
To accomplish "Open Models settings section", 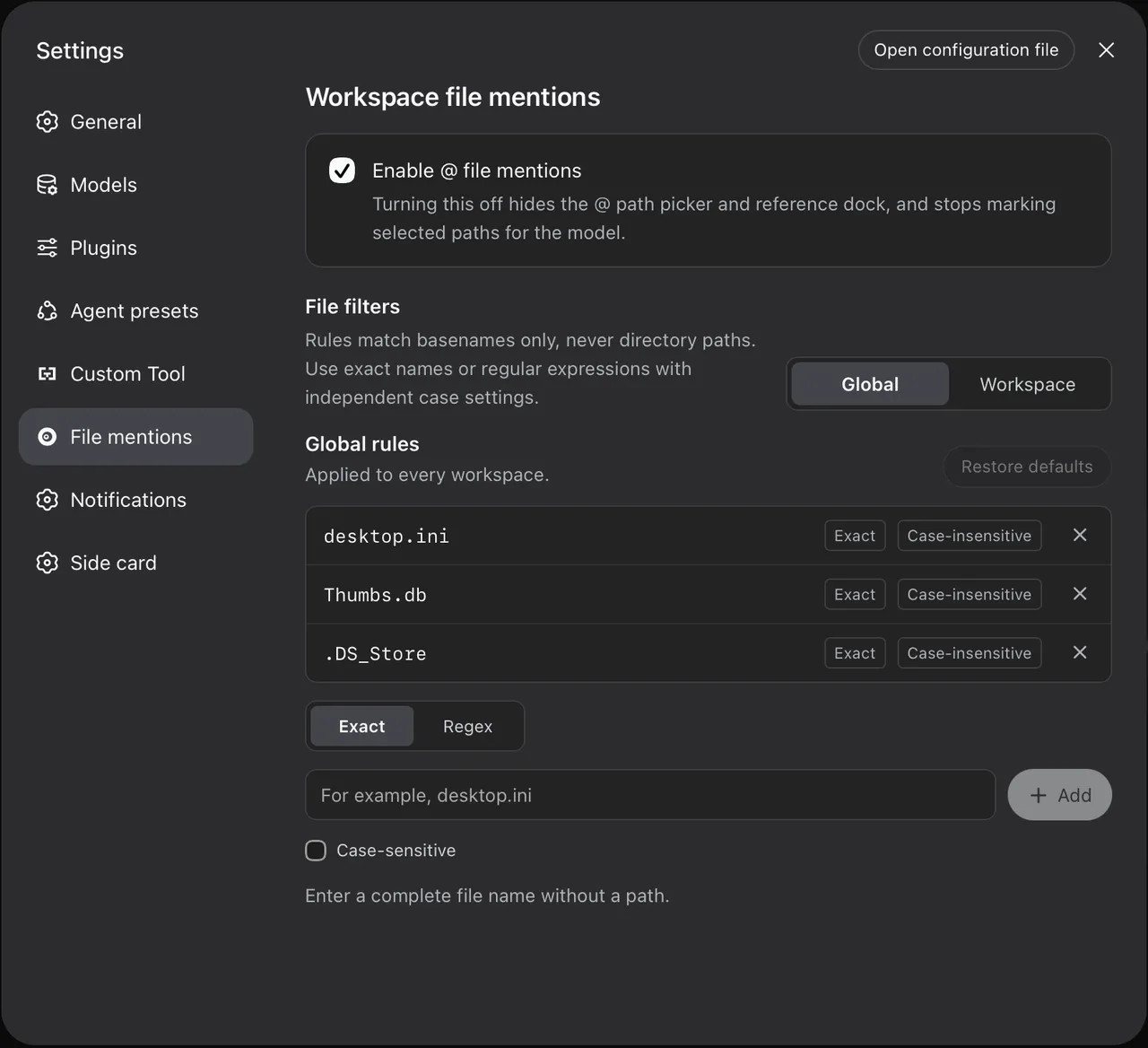I will (135, 185).
